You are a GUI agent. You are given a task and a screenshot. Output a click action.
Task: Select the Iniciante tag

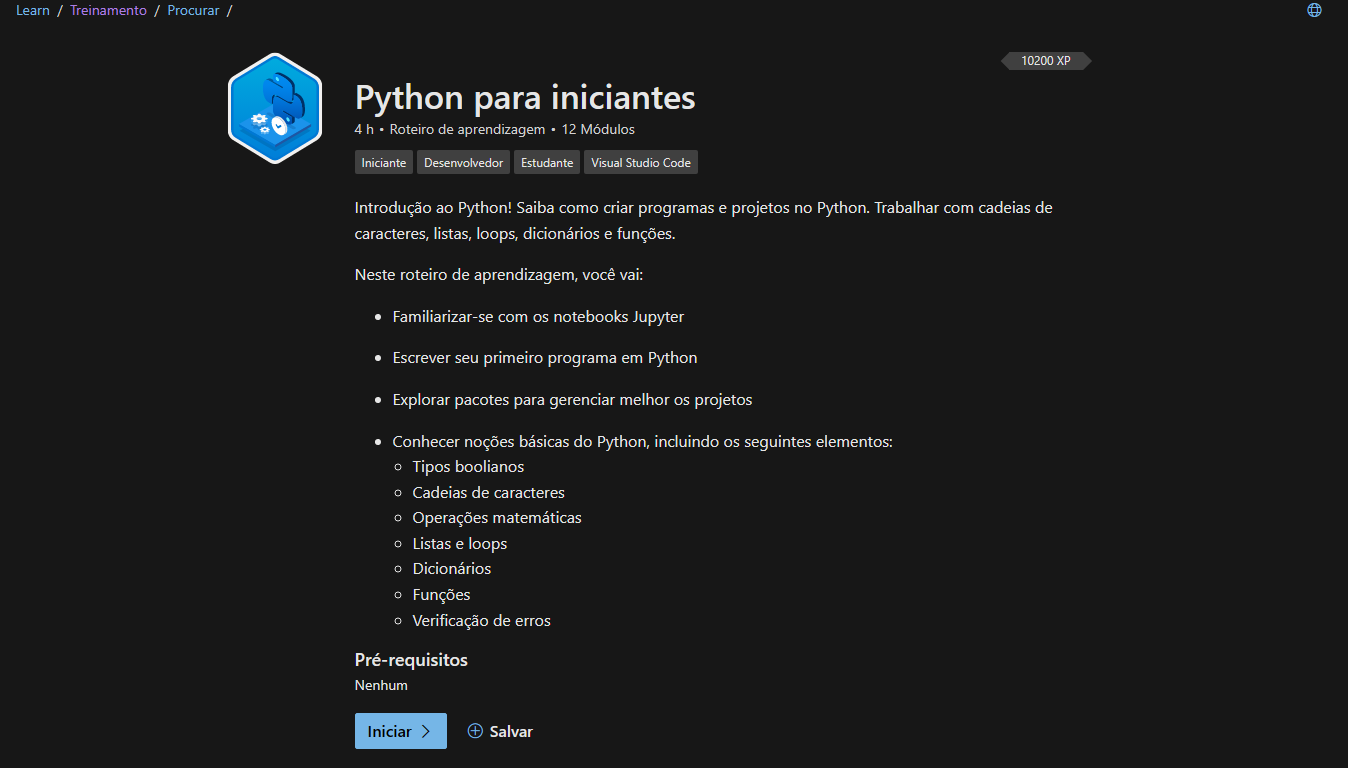pos(384,162)
